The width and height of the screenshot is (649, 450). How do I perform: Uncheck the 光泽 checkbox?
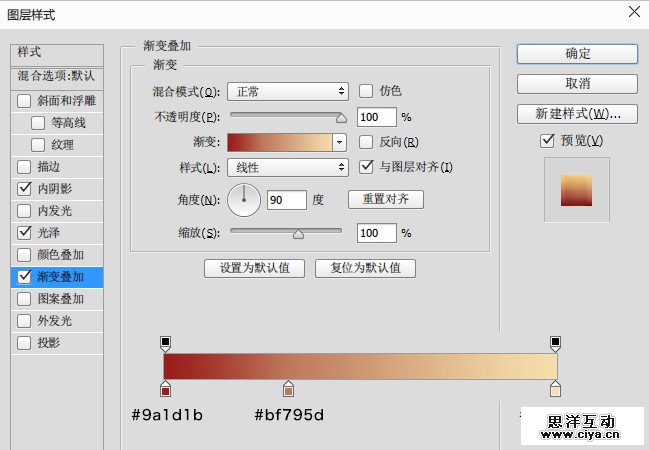pos(24,233)
